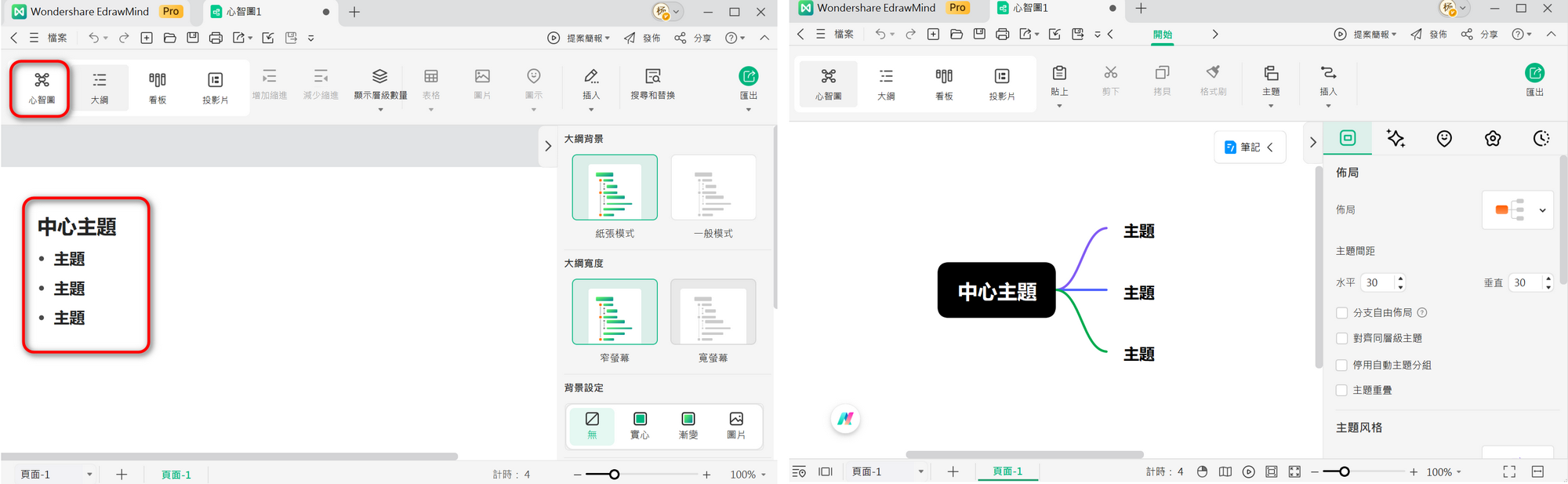Image resolution: width=1568 pixels, height=484 pixels.
Task: Click redo arrow in right window toolbar
Action: click(x=910, y=34)
